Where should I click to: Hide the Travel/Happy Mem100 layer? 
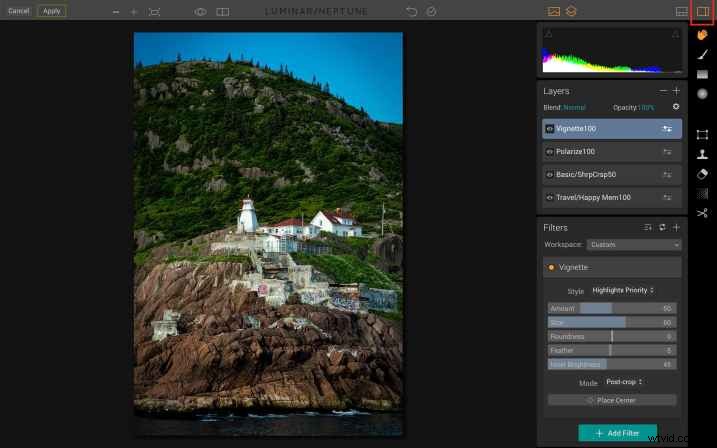(x=550, y=197)
